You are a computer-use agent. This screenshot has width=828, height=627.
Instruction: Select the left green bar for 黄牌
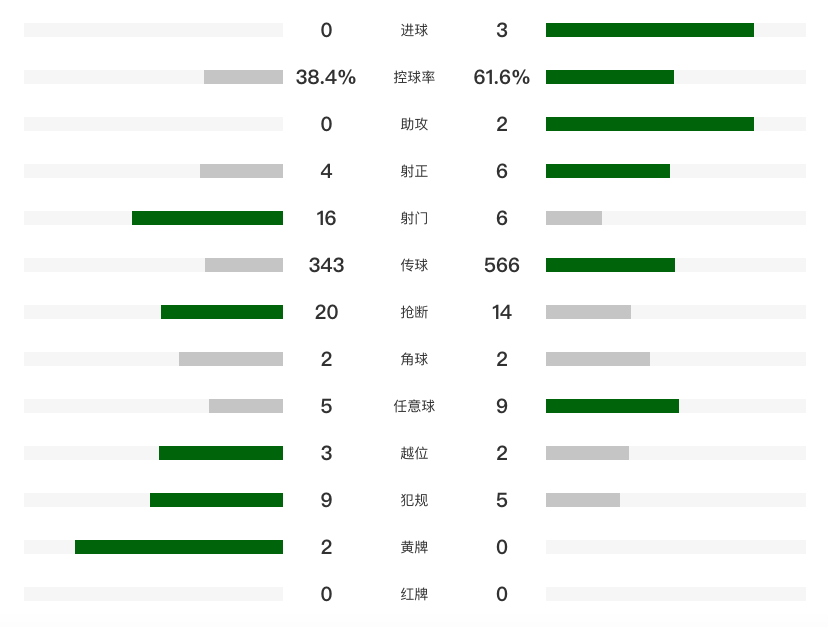click(179, 547)
